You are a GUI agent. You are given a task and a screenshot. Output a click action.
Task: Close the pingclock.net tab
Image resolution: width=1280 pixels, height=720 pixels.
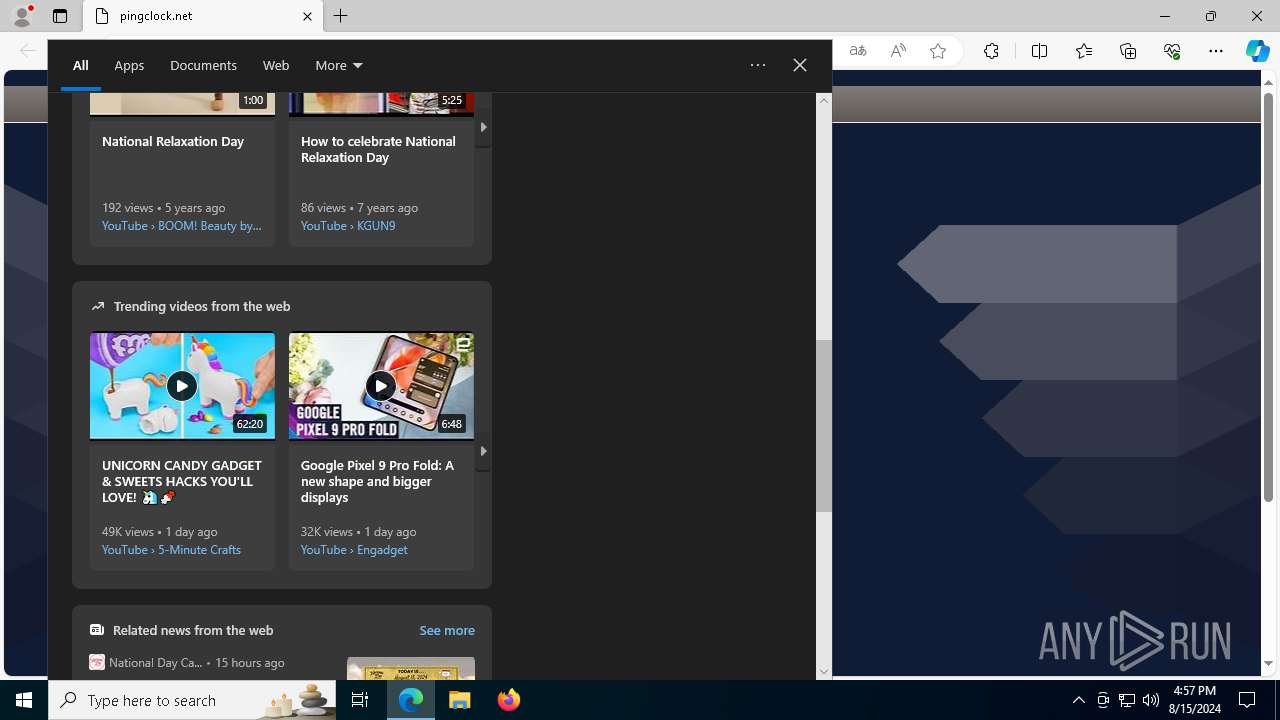pyautogui.click(x=307, y=16)
